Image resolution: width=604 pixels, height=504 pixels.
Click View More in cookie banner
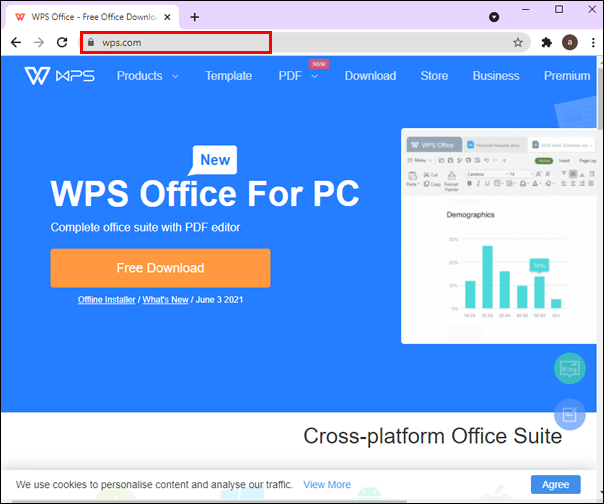click(327, 484)
